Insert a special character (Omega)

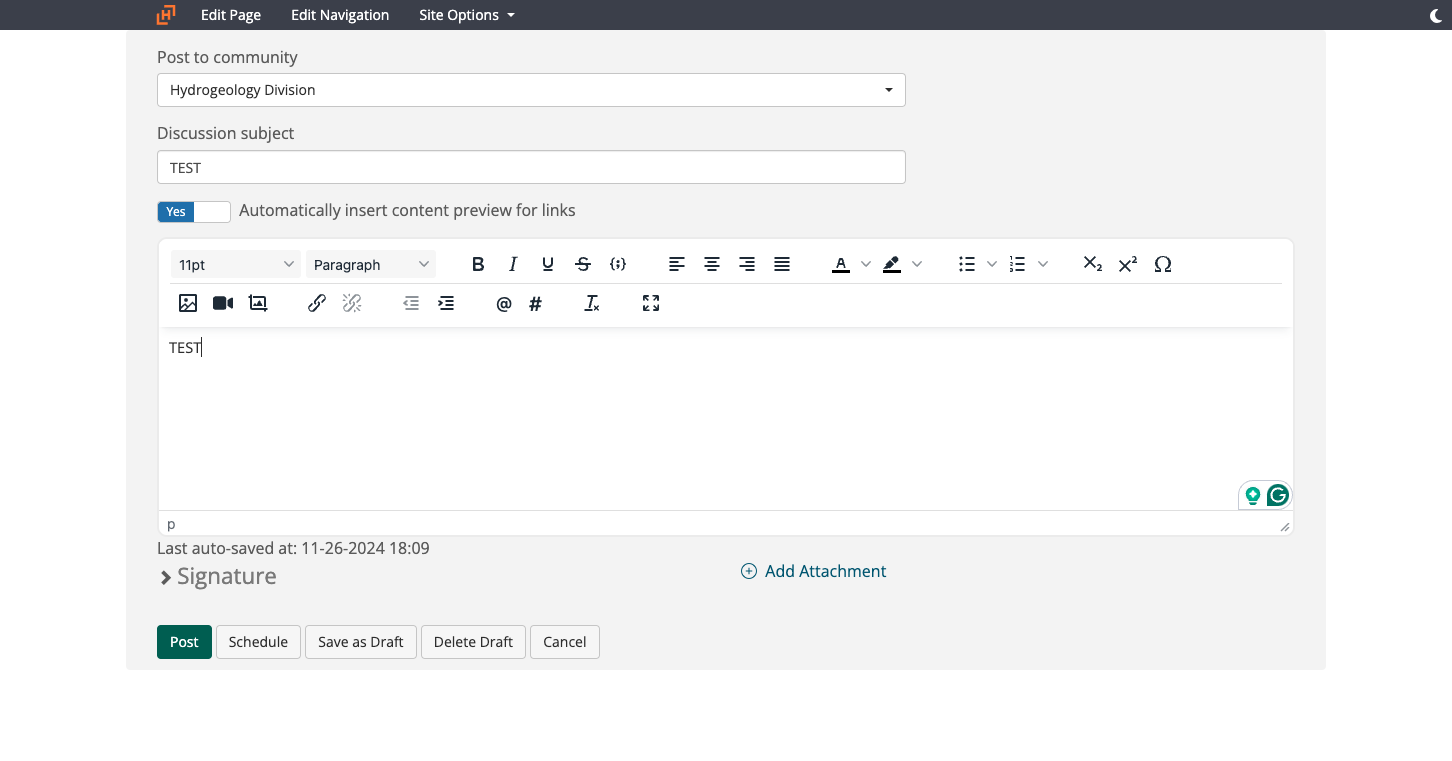coord(1163,264)
